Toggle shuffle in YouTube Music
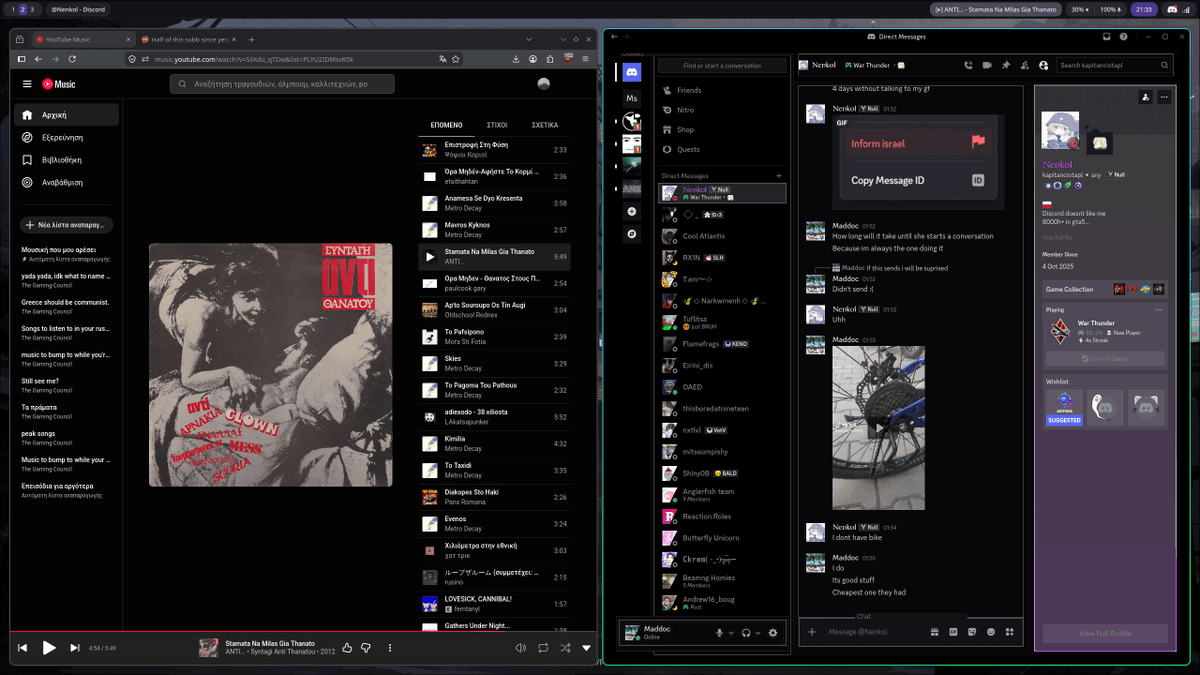 pyautogui.click(x=565, y=648)
